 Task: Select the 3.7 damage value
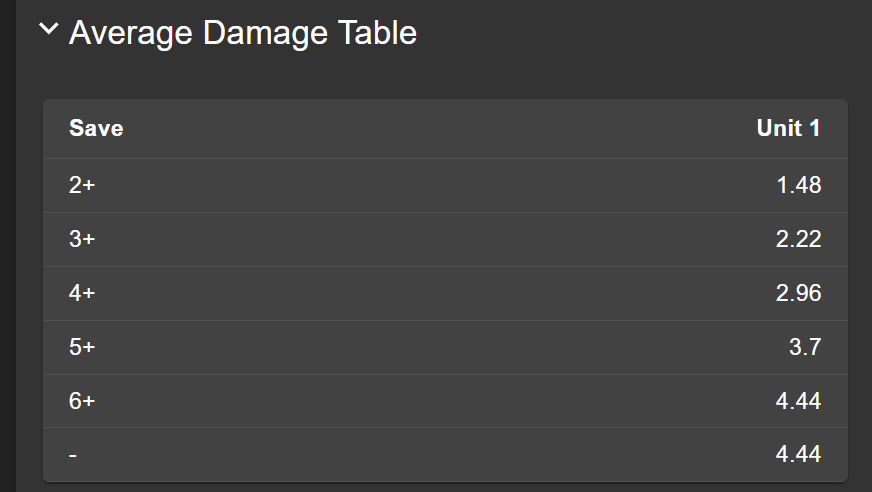pyautogui.click(x=805, y=347)
